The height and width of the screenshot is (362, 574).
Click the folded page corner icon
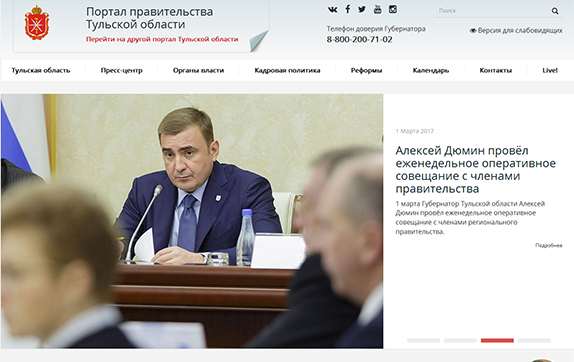tap(259, 41)
